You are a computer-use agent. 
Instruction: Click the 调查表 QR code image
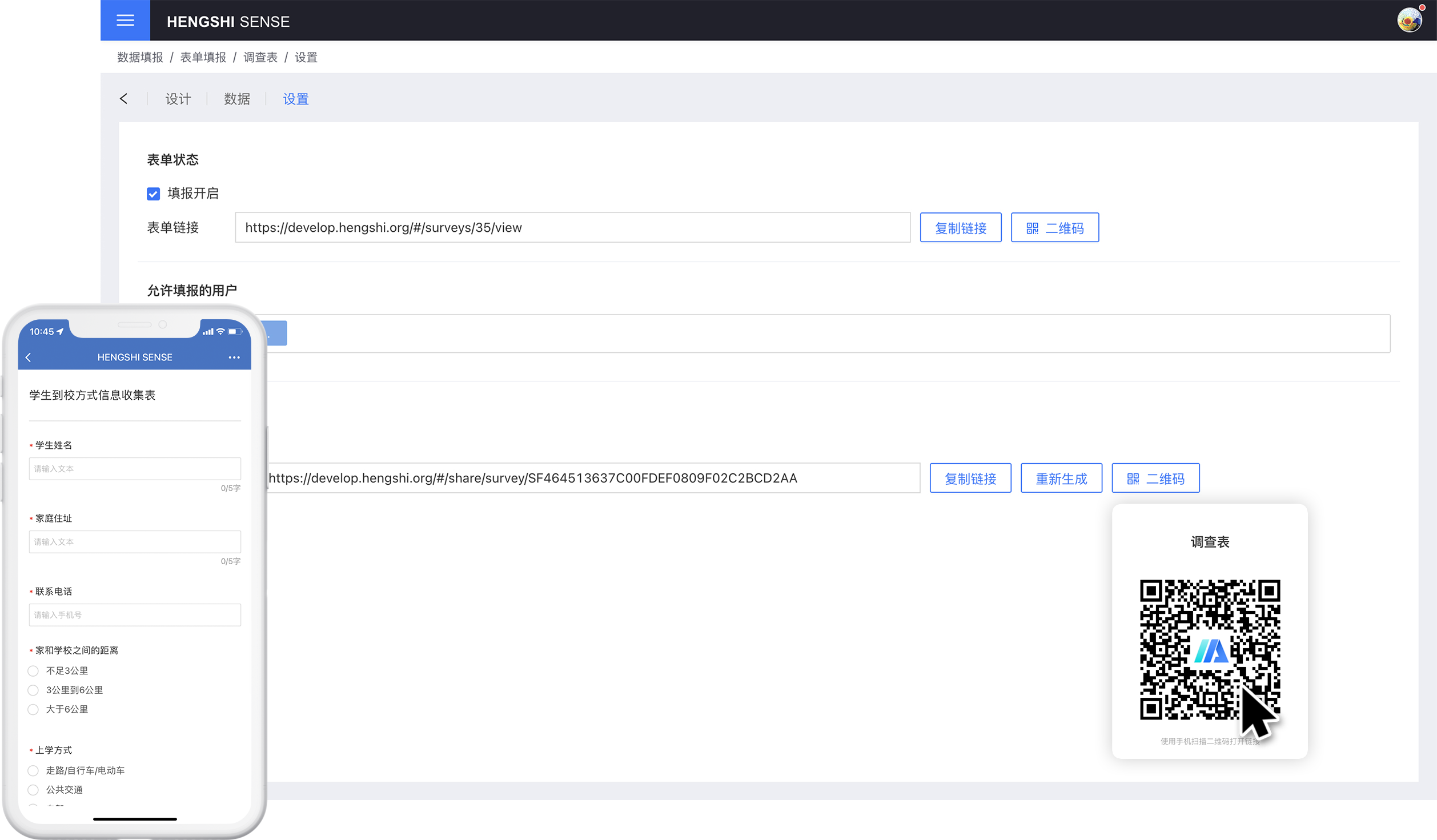tap(1210, 649)
